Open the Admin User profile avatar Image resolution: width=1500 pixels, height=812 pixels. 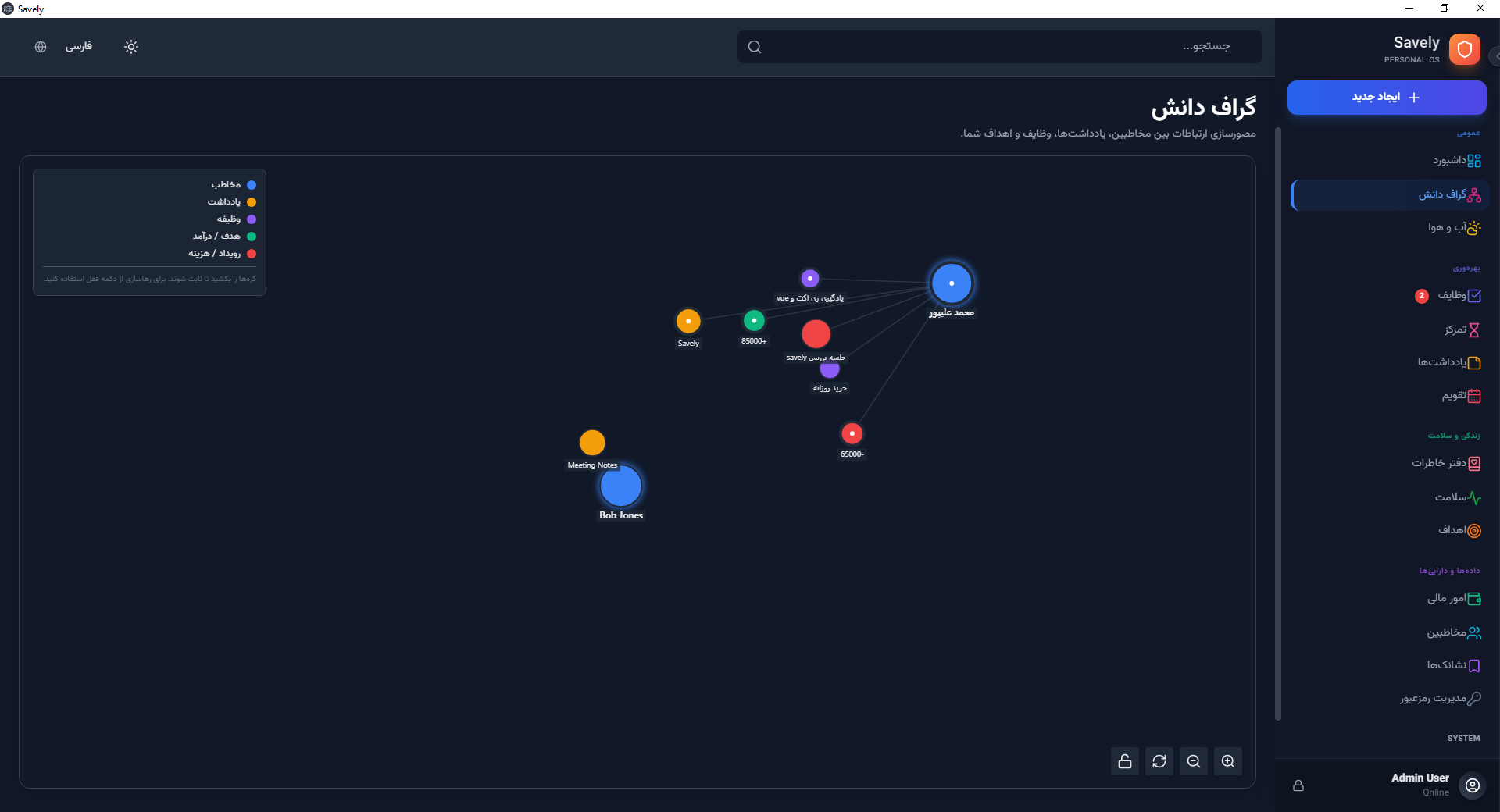click(x=1473, y=785)
